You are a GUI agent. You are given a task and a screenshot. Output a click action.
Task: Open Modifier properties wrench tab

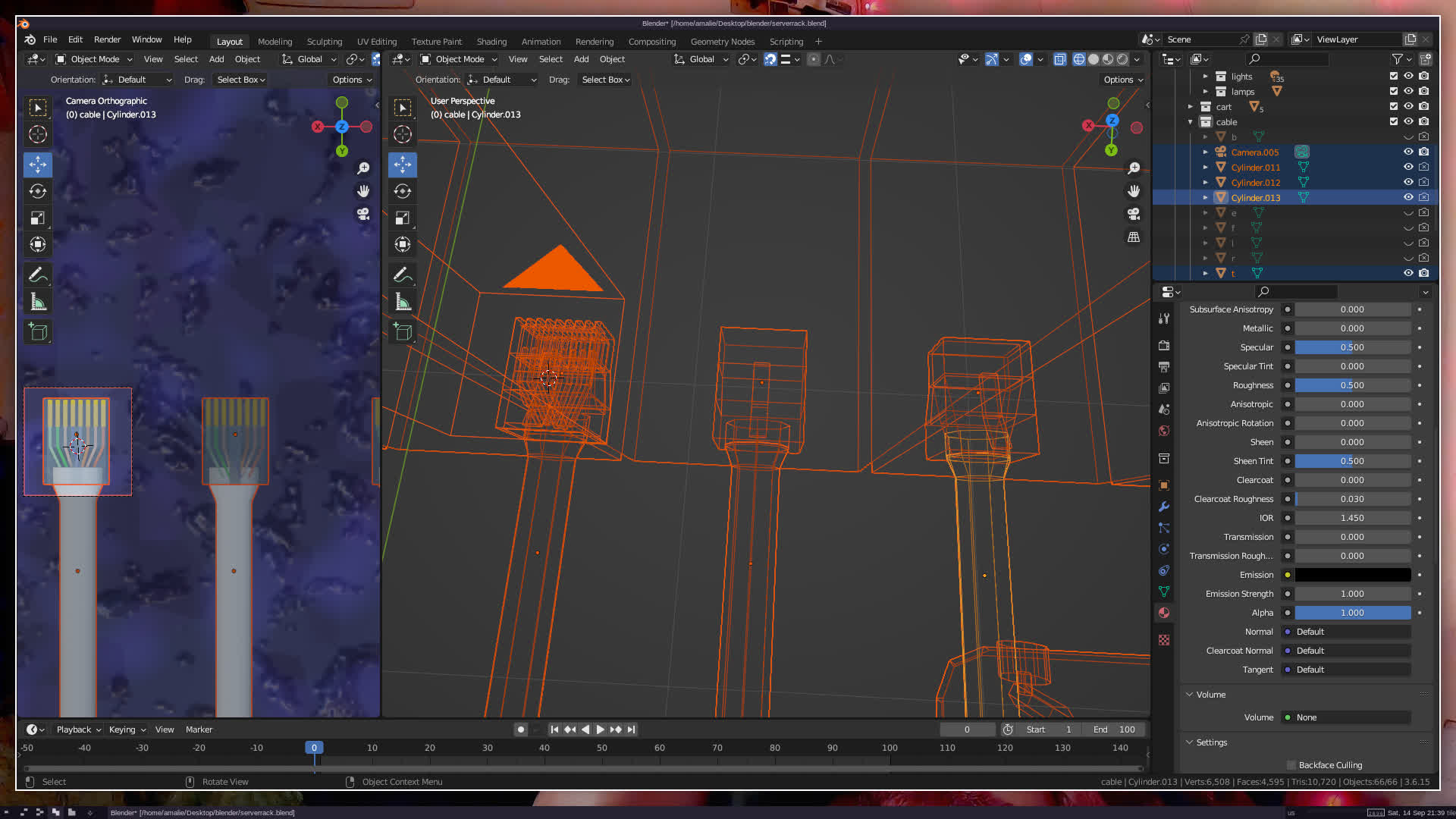(1164, 507)
